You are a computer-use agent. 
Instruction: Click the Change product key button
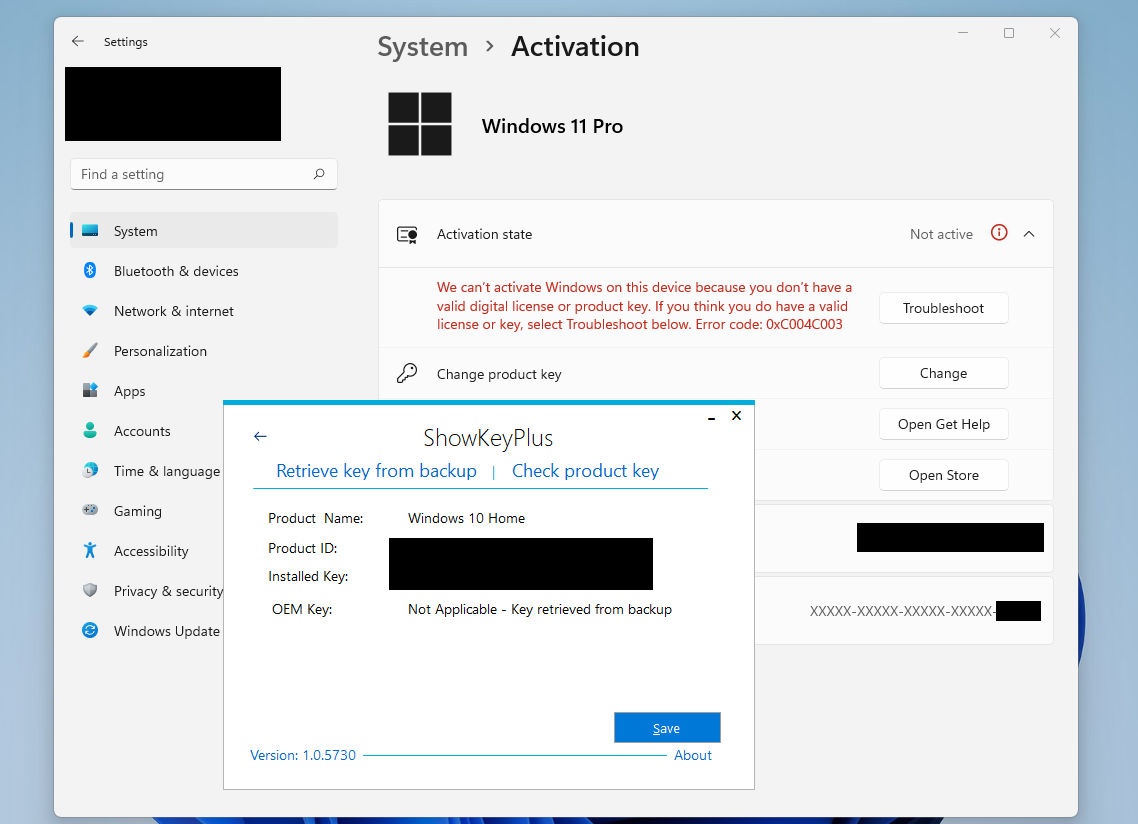[x=943, y=373]
